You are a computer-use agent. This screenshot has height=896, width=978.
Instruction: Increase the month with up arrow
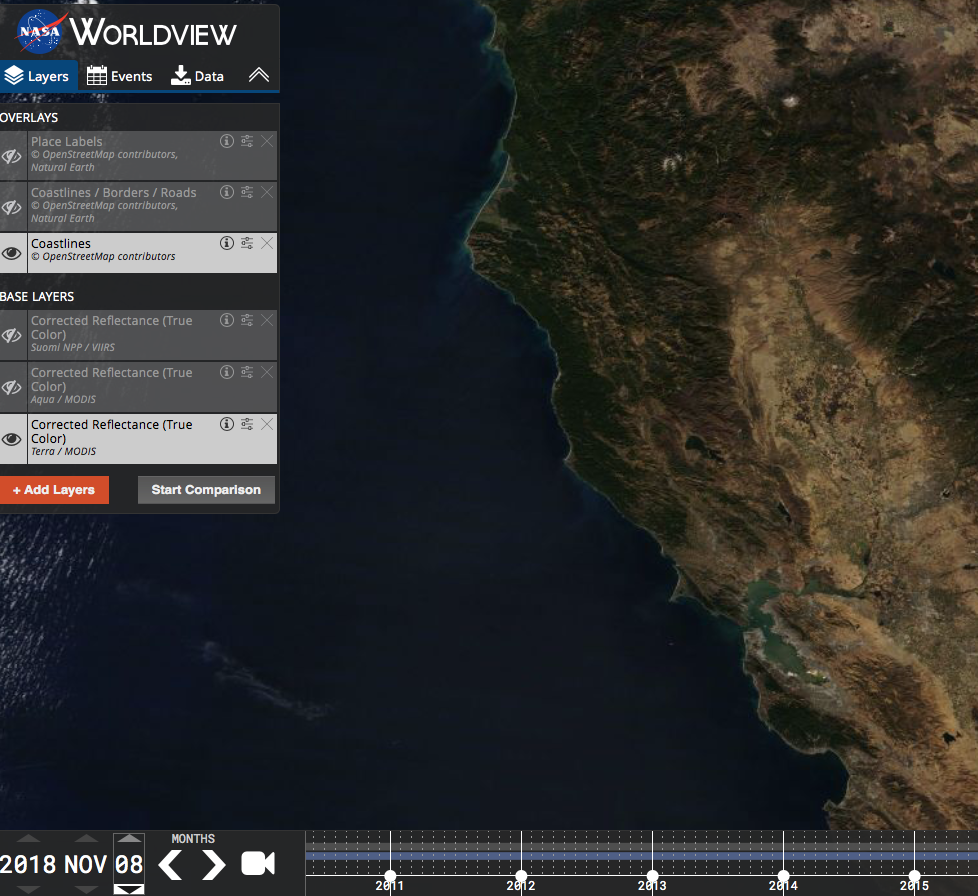point(86,839)
